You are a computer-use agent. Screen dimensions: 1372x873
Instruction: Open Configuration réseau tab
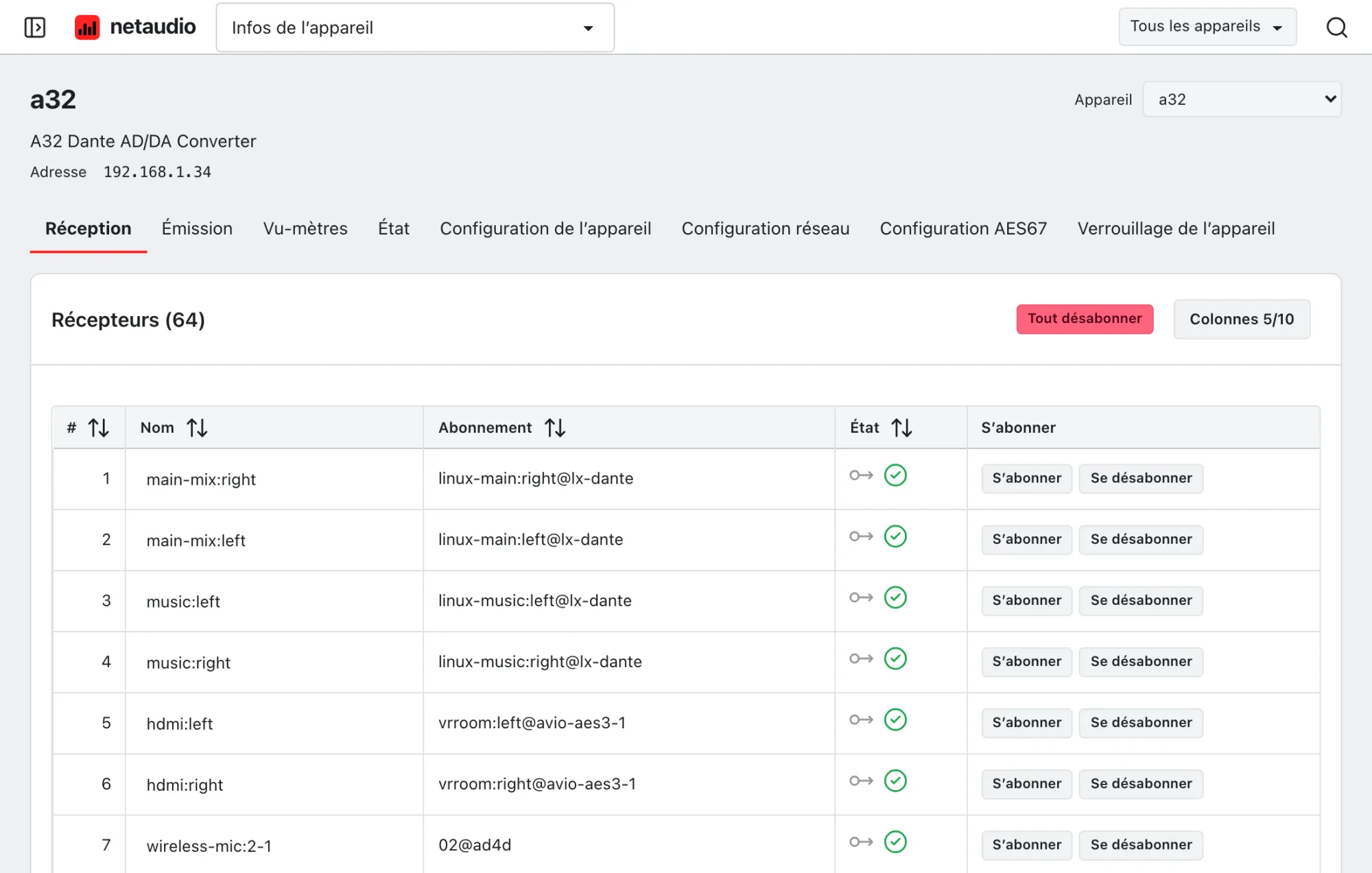(766, 228)
